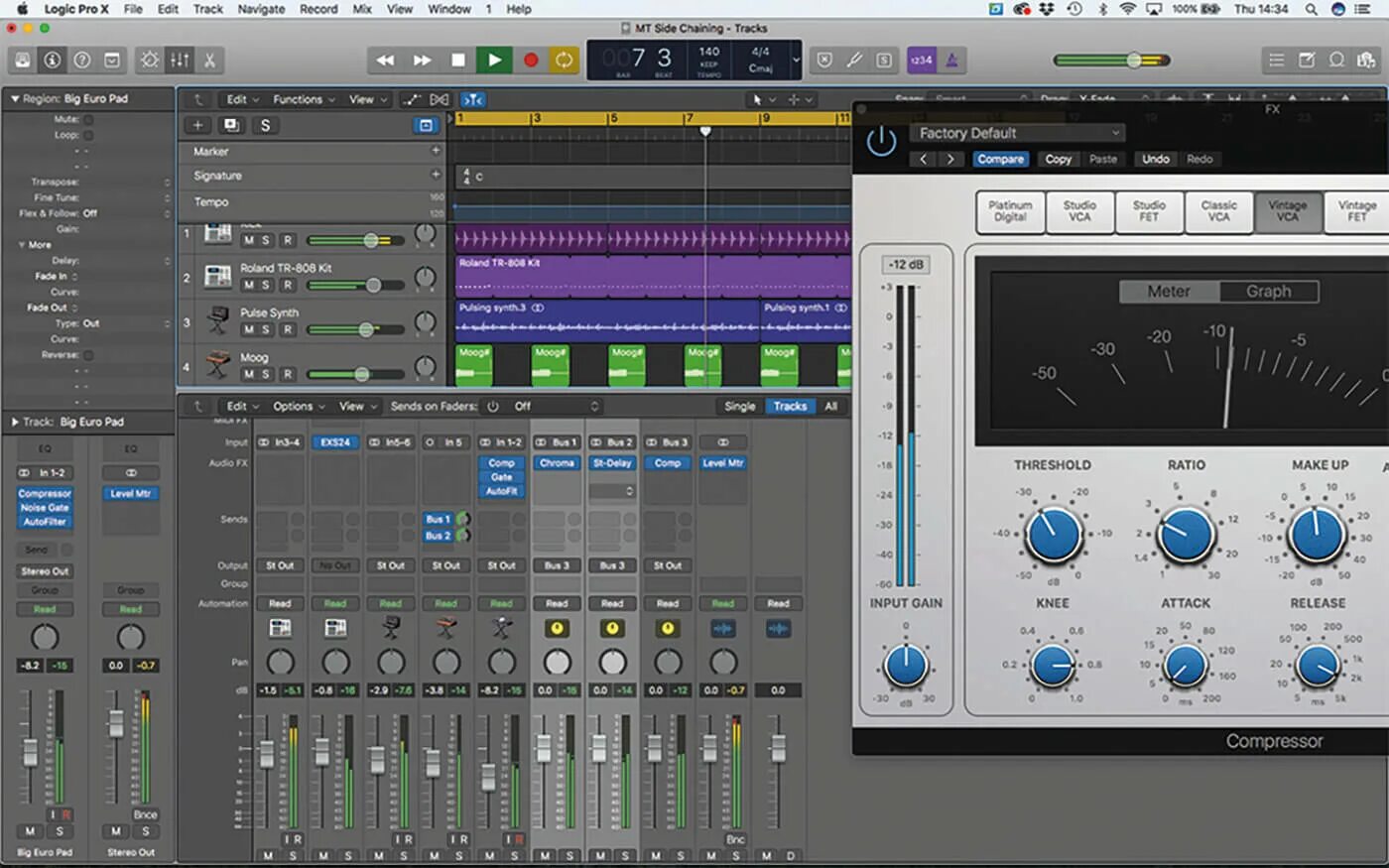Open the Quick Help question mark icon

(82, 61)
